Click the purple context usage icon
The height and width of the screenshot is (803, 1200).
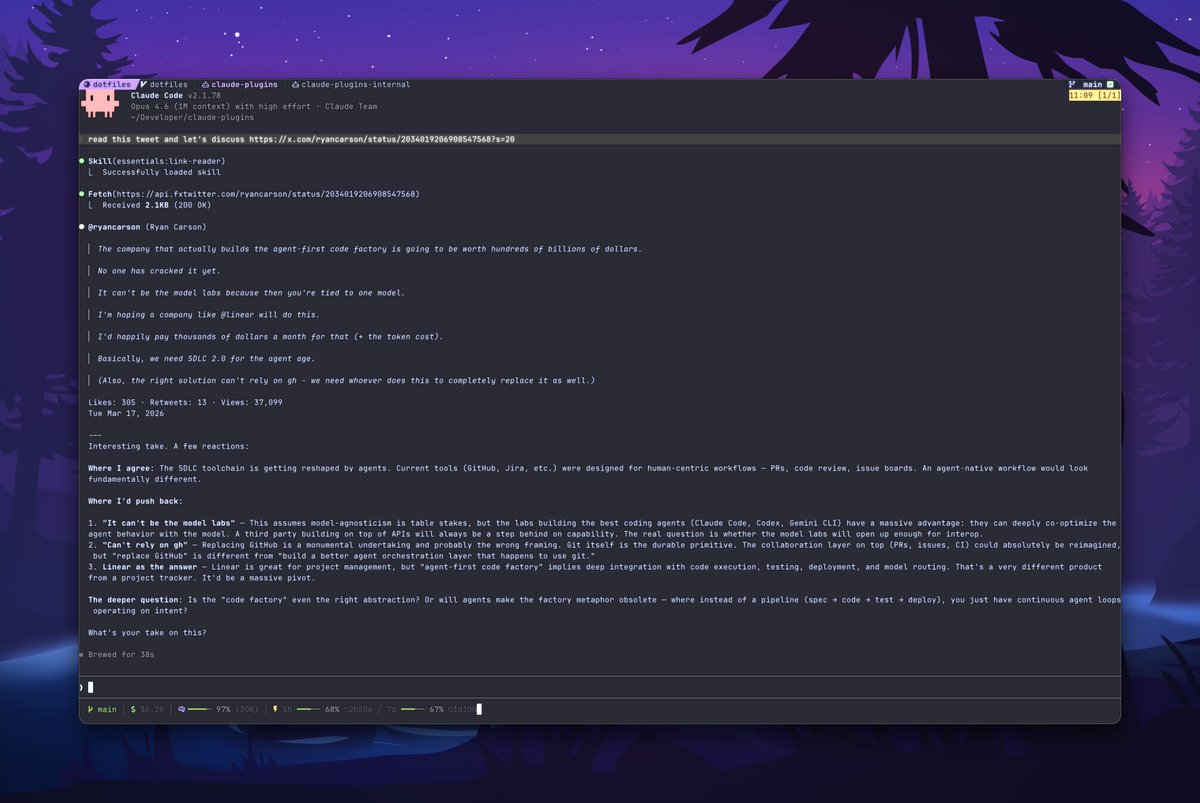pos(181,709)
